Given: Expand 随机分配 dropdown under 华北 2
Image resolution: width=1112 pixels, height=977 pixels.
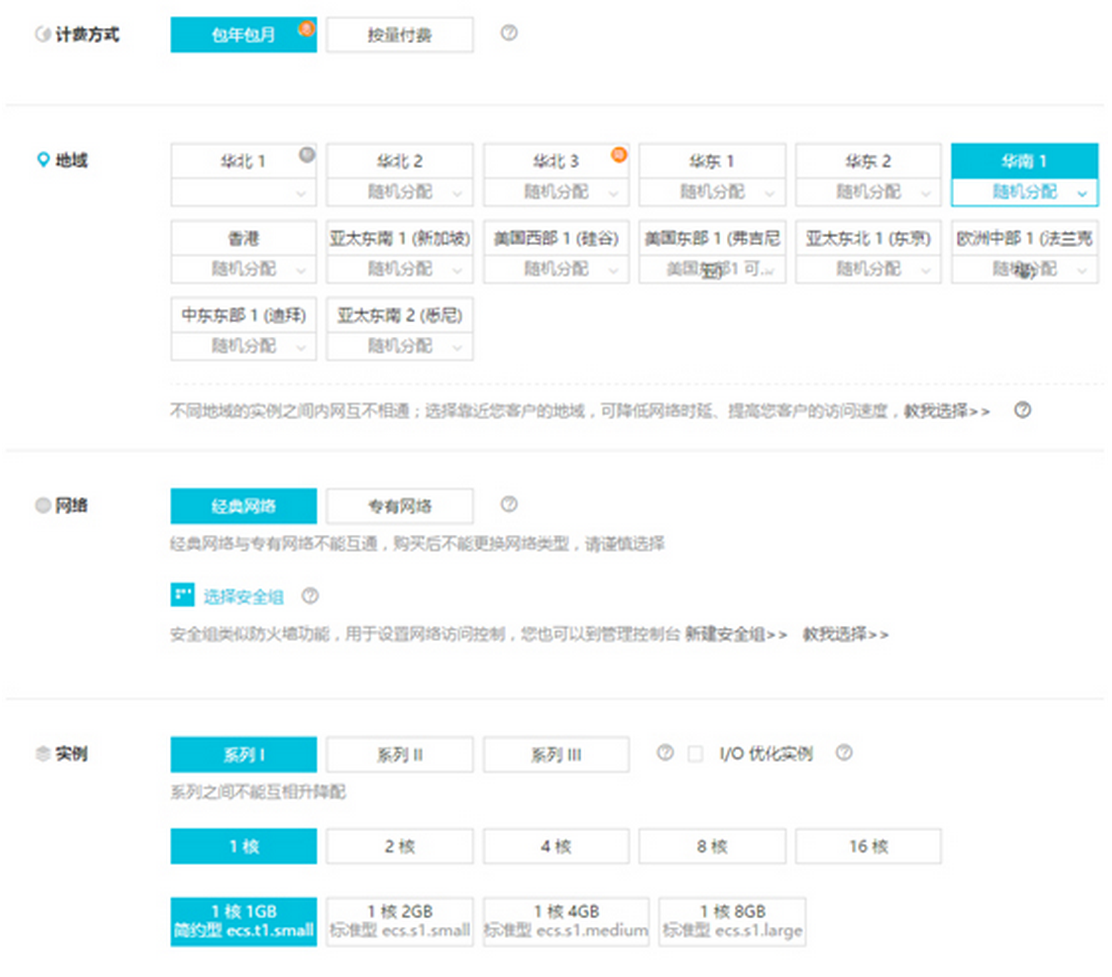Looking at the screenshot, I should coord(400,192).
